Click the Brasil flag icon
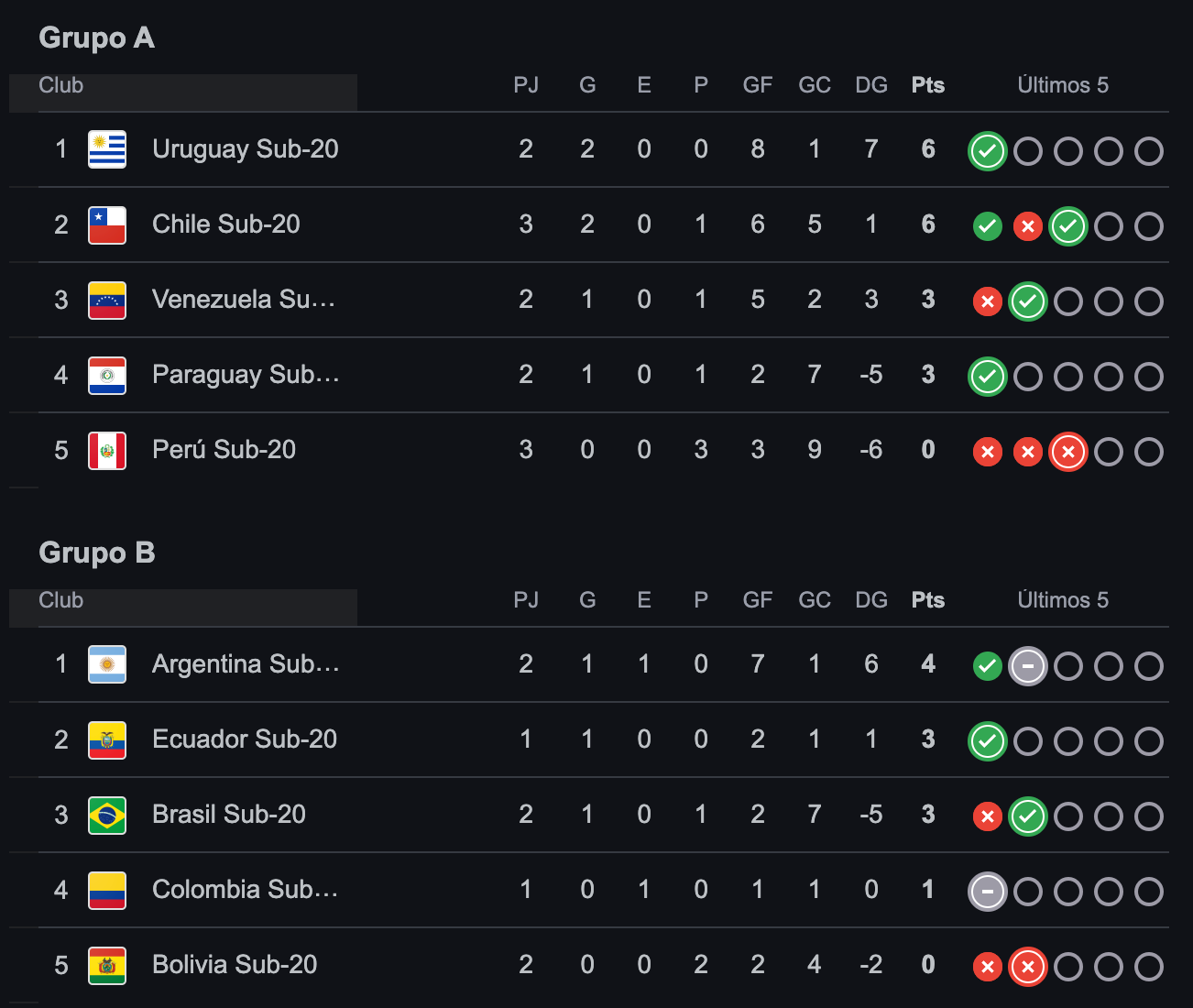1193x1008 pixels. (x=107, y=815)
